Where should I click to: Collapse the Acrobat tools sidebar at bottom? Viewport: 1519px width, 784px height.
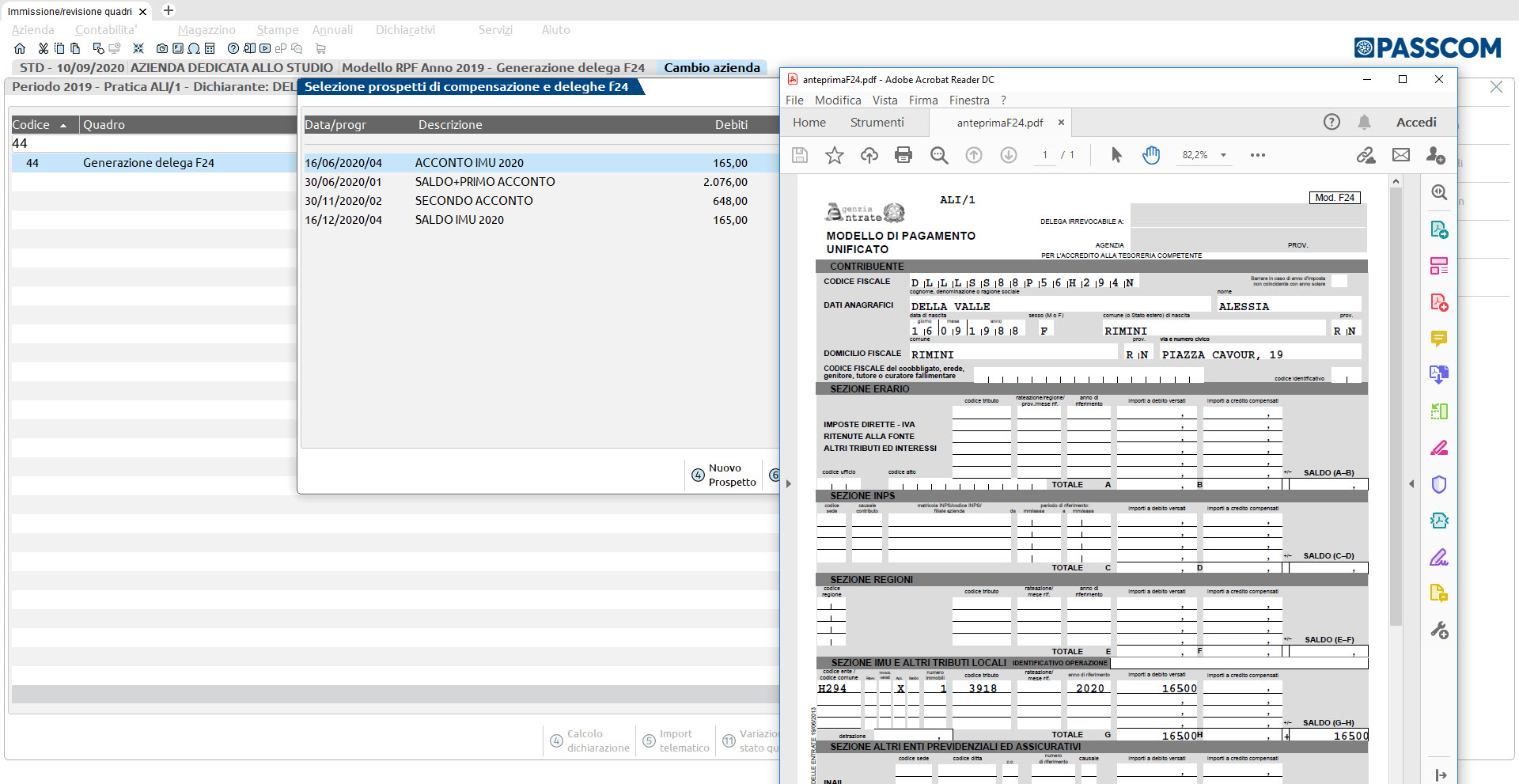(x=1441, y=775)
